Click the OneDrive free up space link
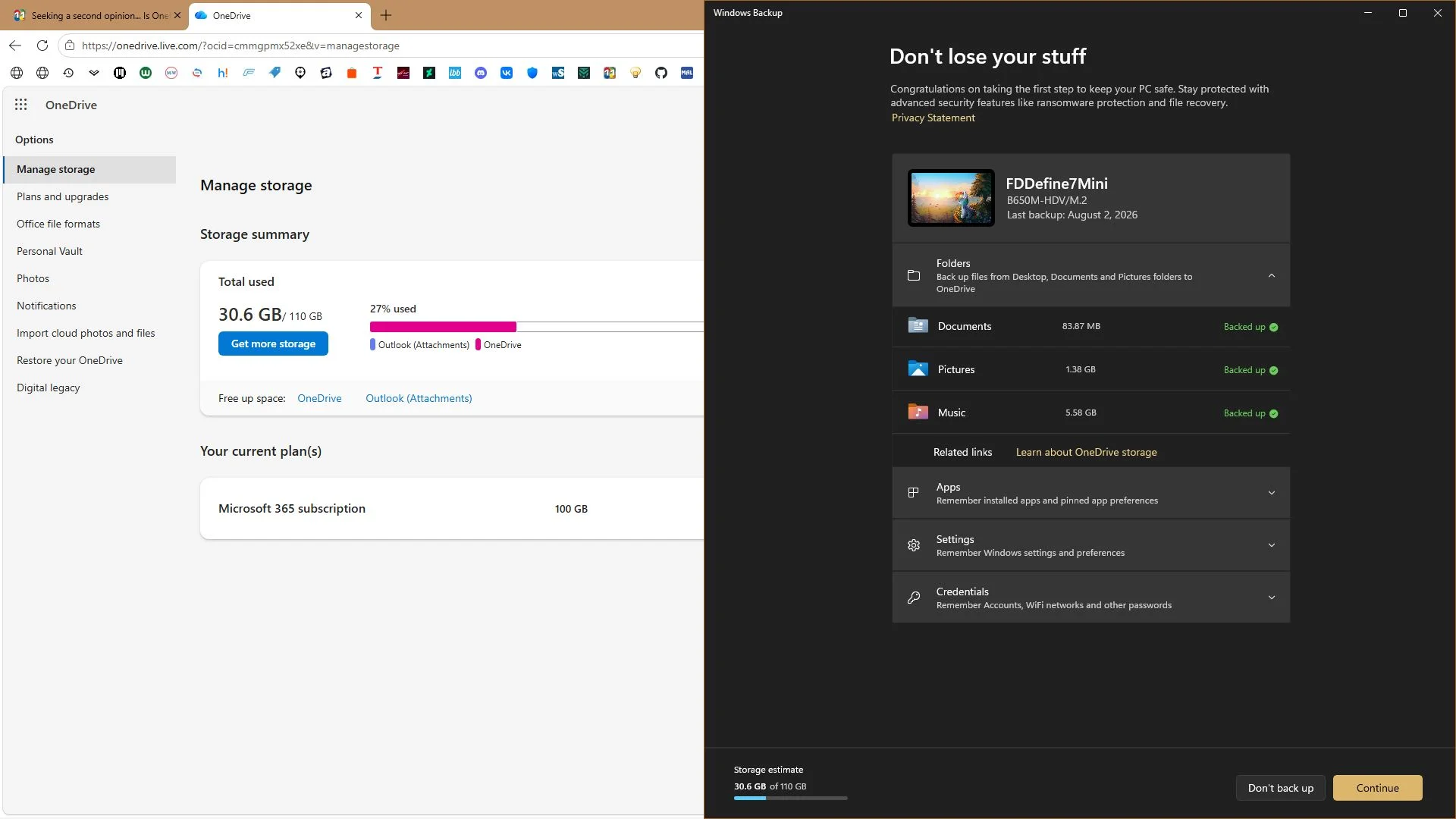This screenshot has height=819, width=1456. [x=319, y=398]
